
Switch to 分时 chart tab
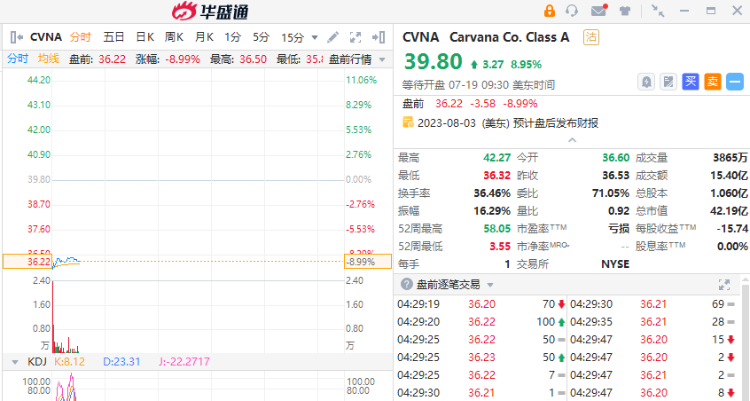pyautogui.click(x=80, y=37)
